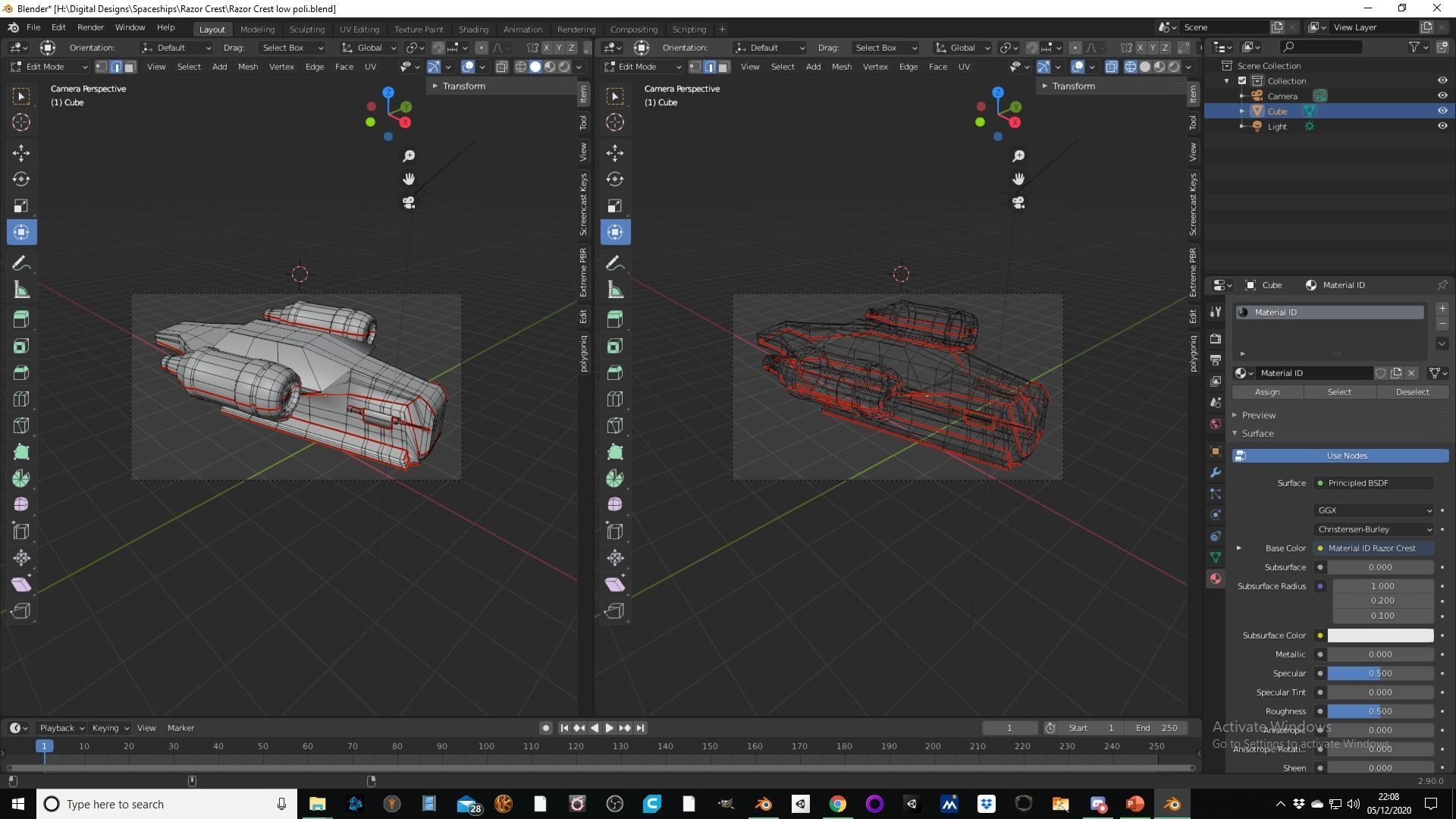The width and height of the screenshot is (1456, 819).
Task: Select the Inset Faces tool in left viewport
Action: [21, 346]
